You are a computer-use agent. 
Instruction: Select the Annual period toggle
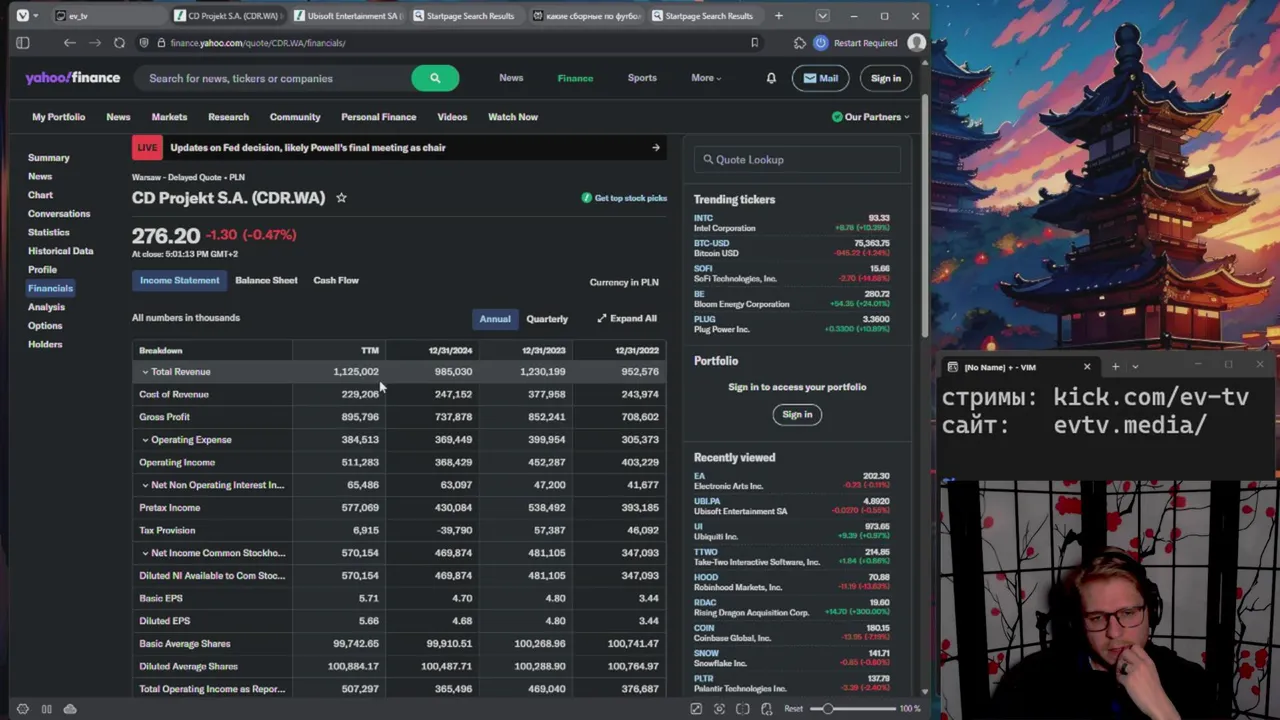pyautogui.click(x=495, y=319)
